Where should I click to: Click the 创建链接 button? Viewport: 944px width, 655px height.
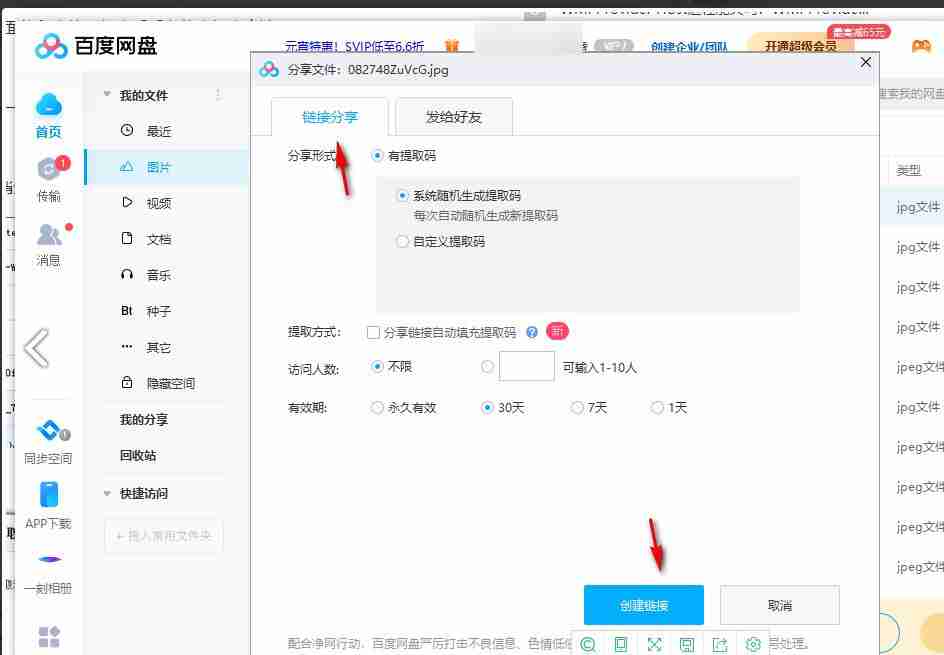[x=644, y=604]
